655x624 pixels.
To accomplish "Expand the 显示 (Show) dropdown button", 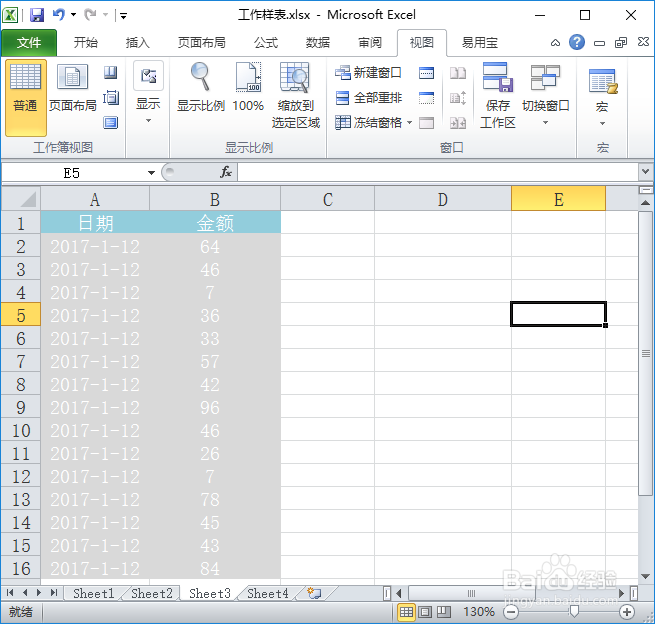I will (x=148, y=94).
